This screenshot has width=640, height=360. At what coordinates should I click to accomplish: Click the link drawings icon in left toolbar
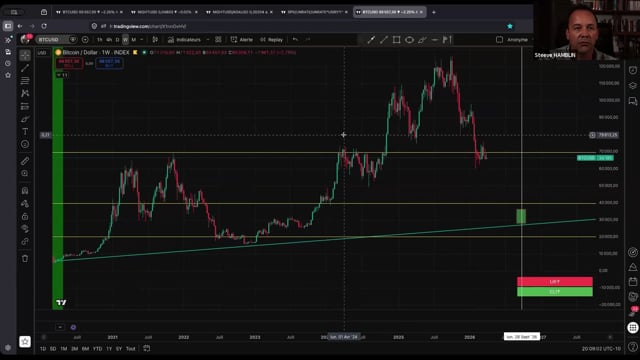pos(25,241)
